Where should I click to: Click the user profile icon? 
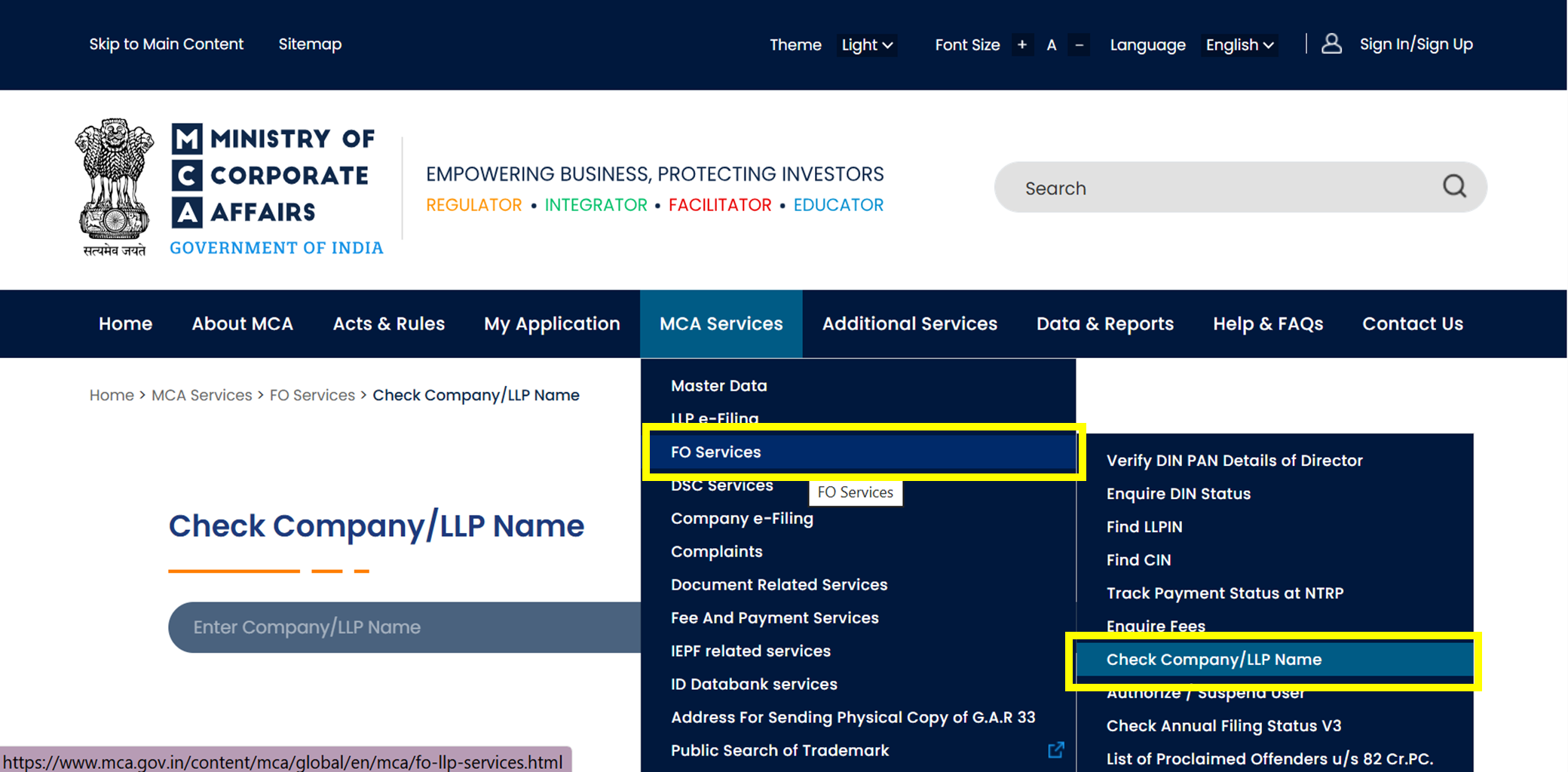click(x=1331, y=44)
